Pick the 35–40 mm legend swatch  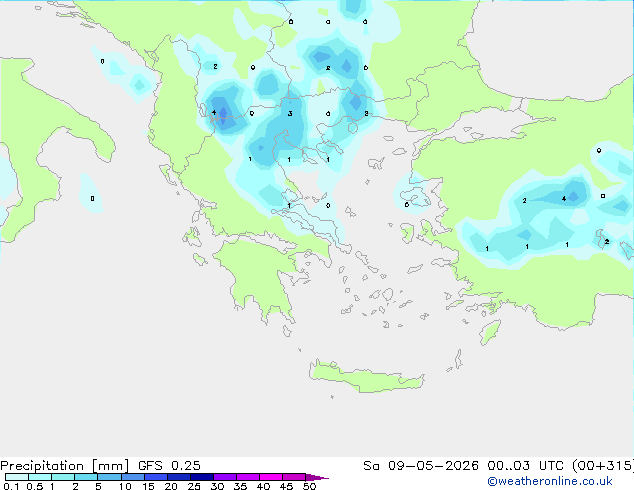click(247, 477)
